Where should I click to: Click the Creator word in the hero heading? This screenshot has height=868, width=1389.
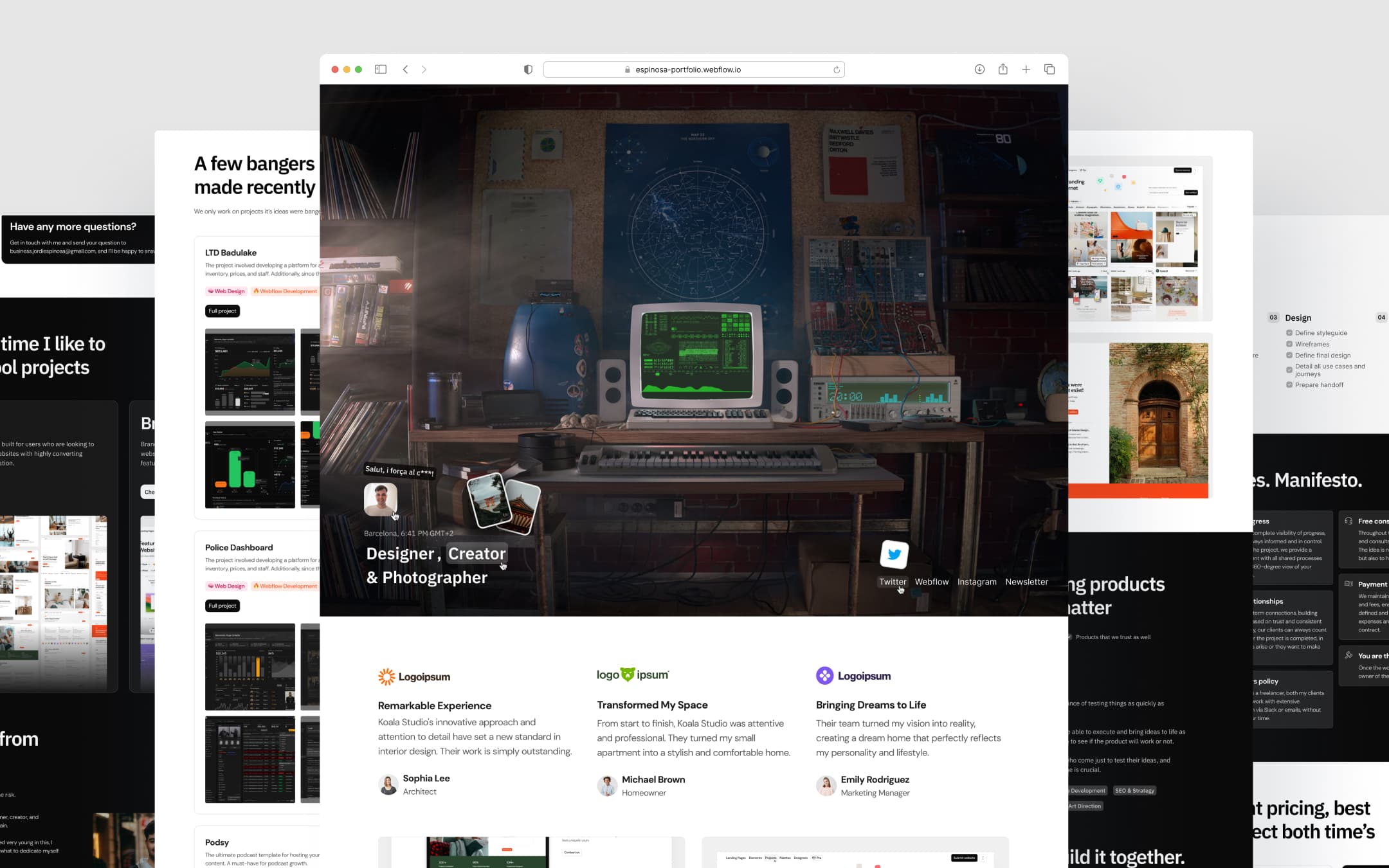pos(477,554)
